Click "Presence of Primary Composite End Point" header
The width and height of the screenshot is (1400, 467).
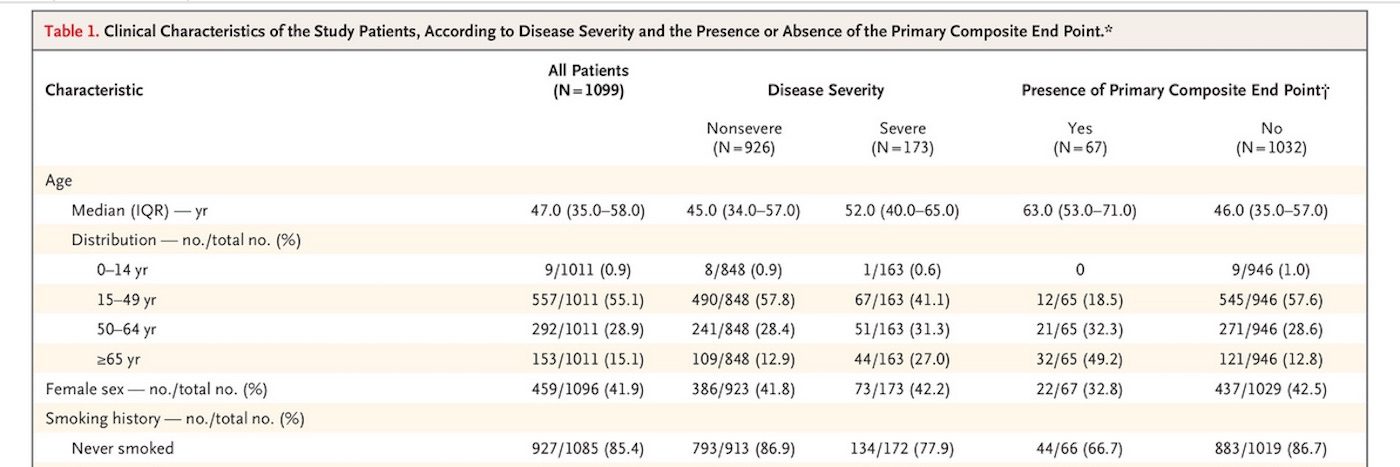click(x=1175, y=90)
